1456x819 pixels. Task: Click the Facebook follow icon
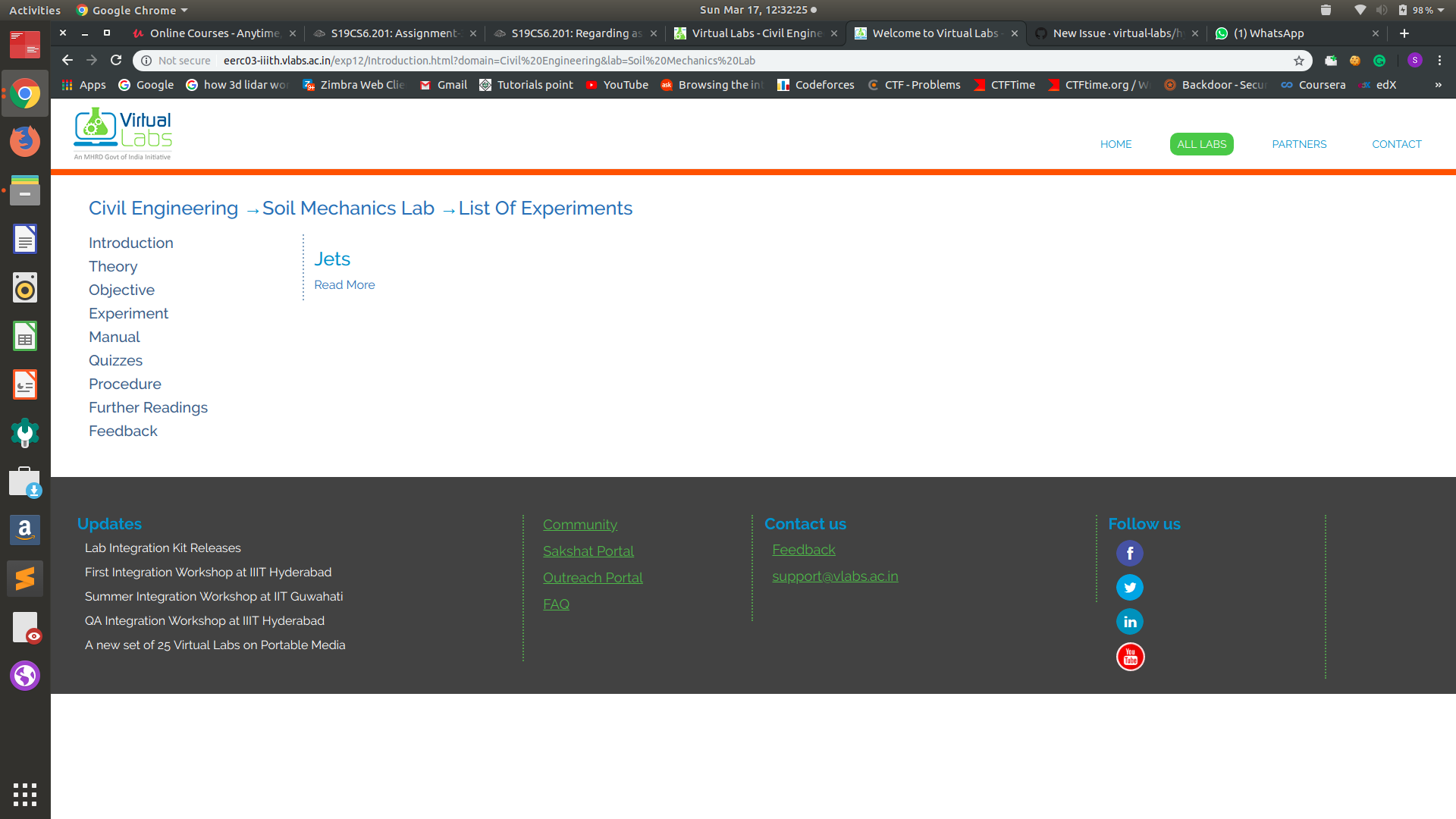click(1130, 554)
